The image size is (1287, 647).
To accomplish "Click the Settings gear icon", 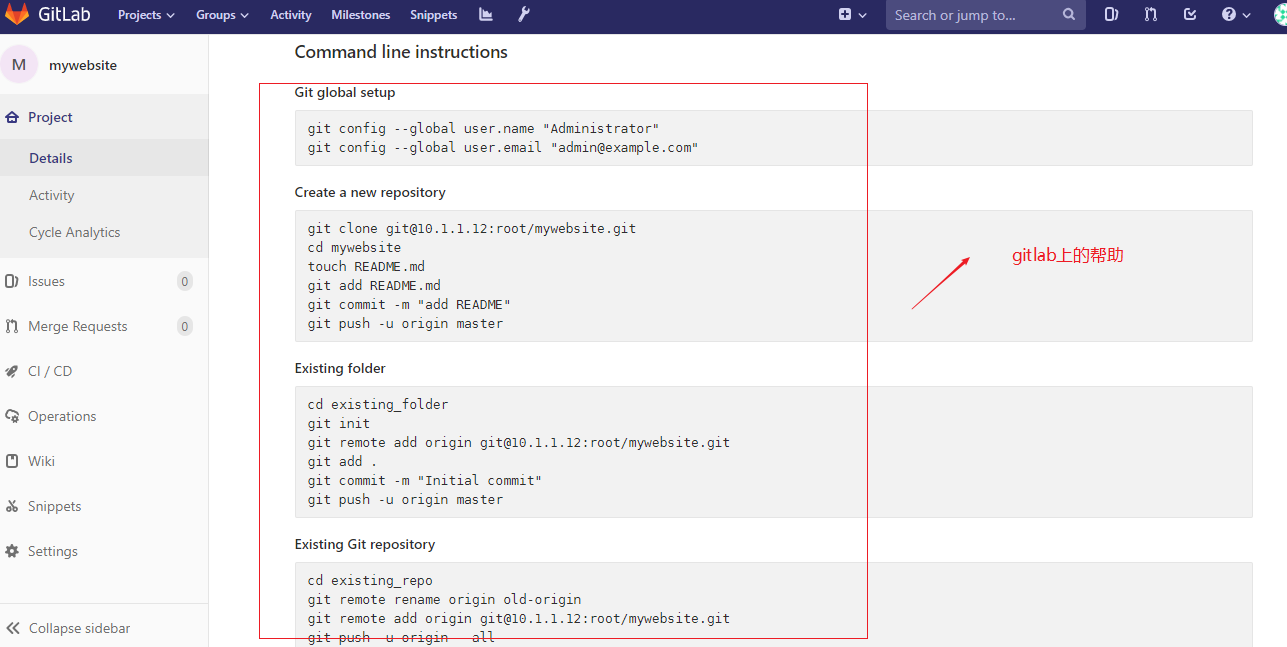I will tap(12, 551).
